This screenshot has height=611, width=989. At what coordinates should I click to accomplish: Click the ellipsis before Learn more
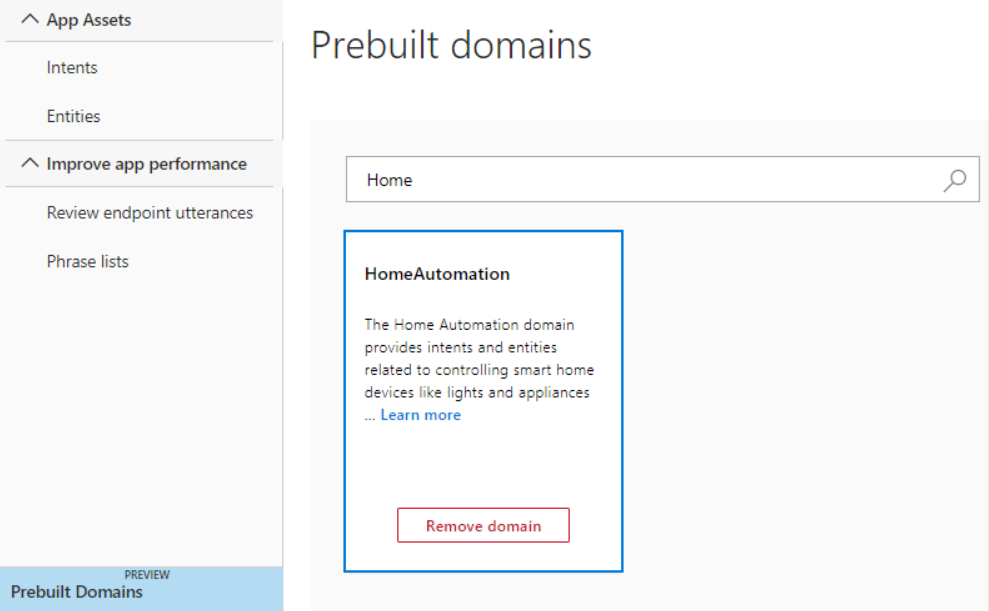[369, 415]
